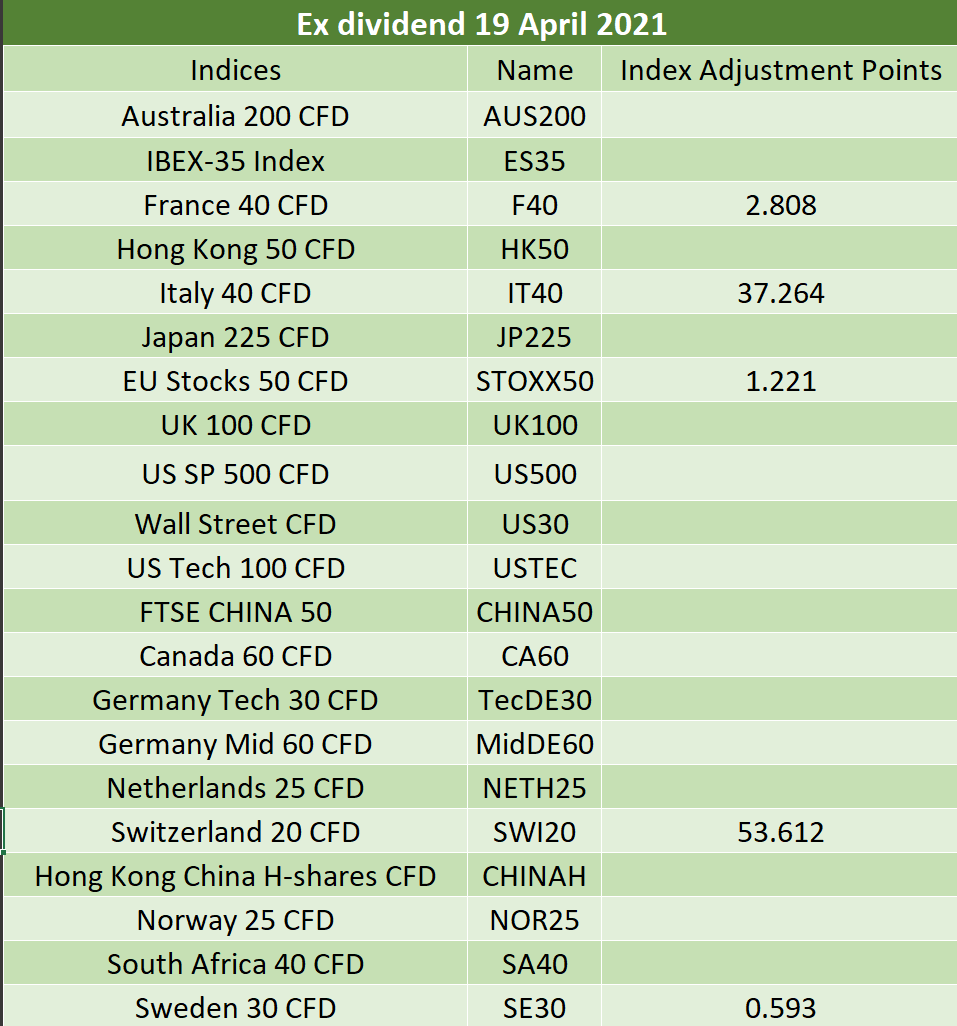Select the 1.221 value for EU Stocks

tap(780, 380)
